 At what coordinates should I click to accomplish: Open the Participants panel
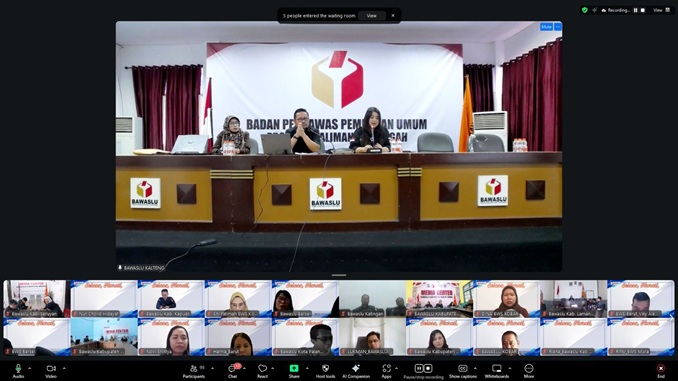pos(194,371)
